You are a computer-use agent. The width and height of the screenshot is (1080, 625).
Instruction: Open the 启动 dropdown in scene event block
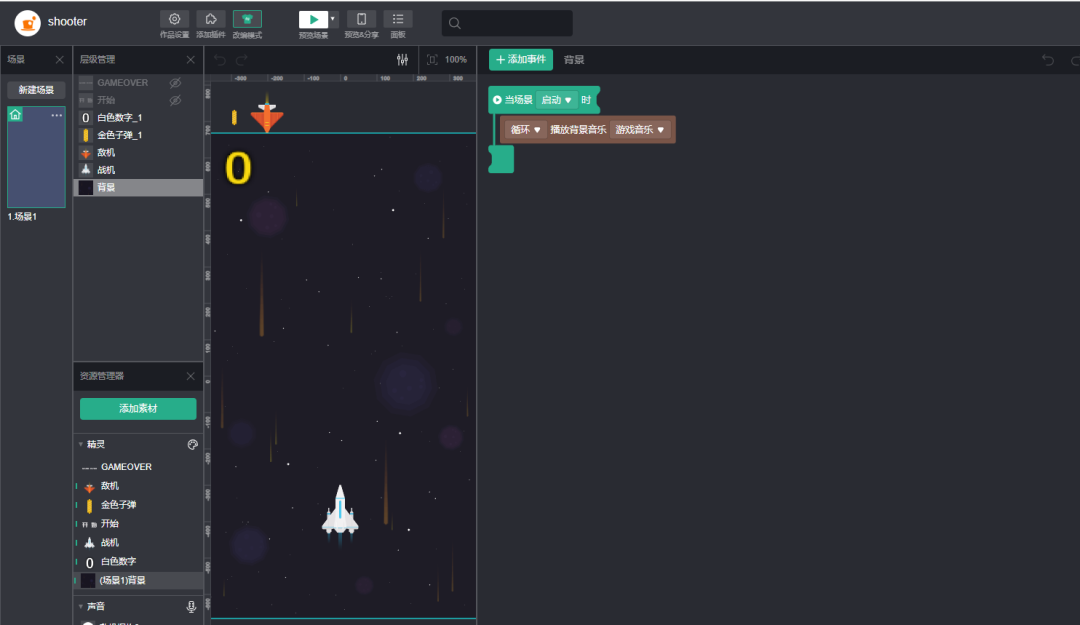click(x=556, y=100)
